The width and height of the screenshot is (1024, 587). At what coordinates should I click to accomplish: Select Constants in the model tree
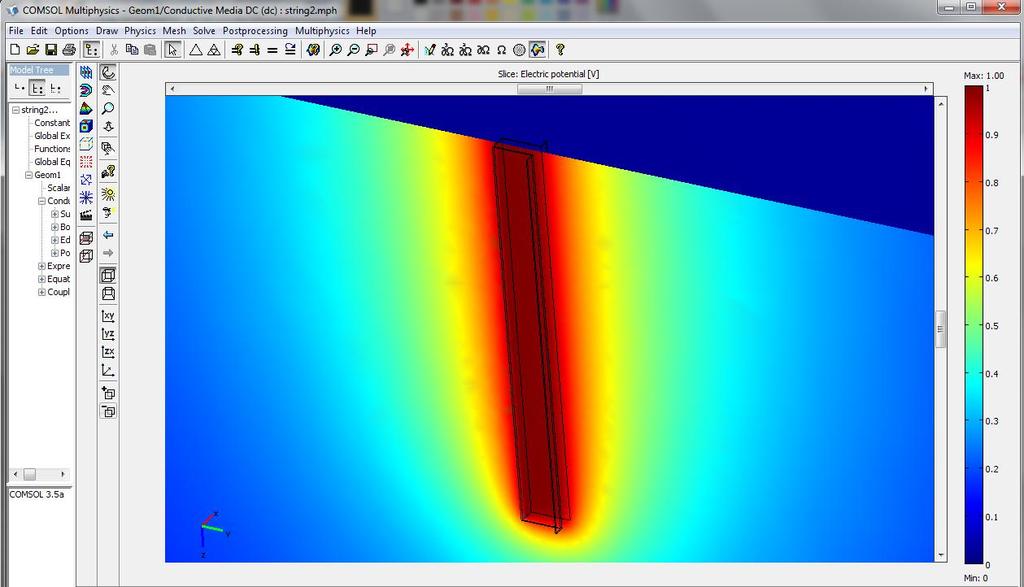pyautogui.click(x=52, y=123)
